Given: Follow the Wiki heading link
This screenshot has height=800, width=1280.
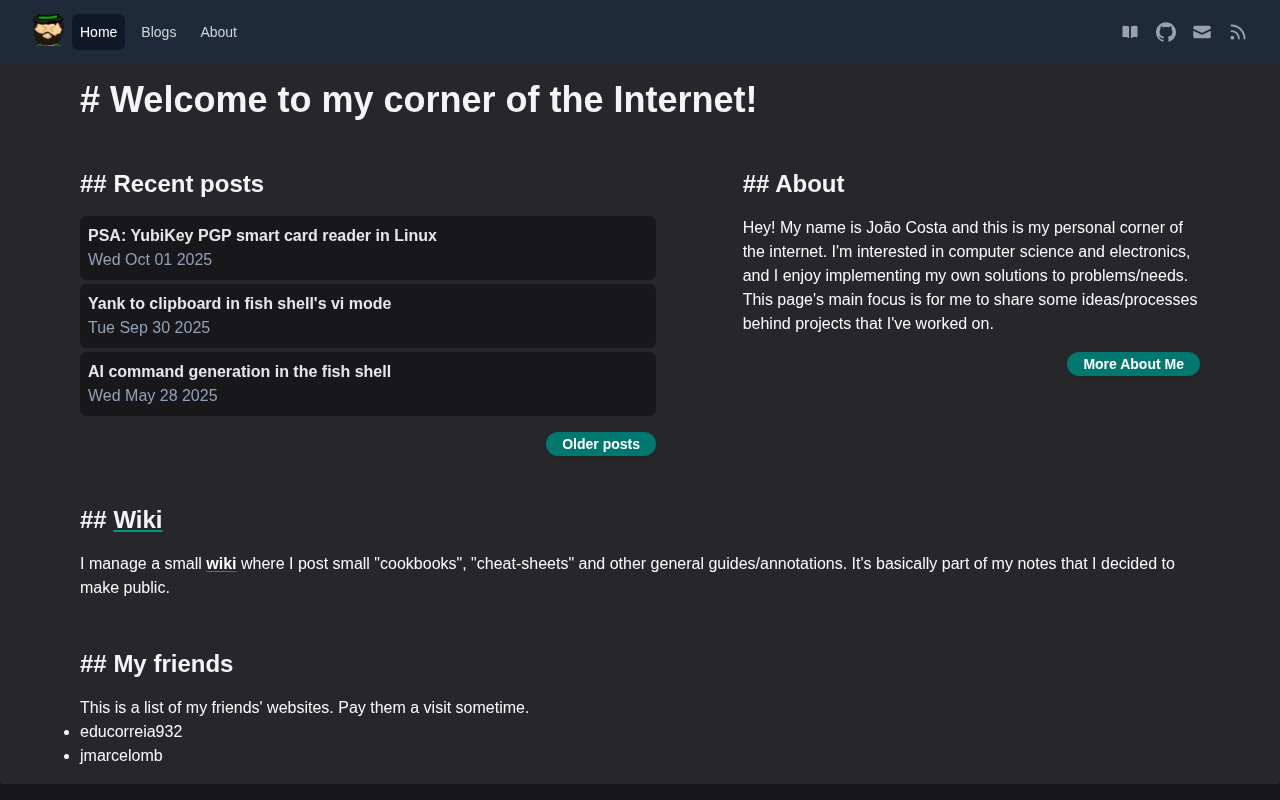Looking at the screenshot, I should tap(137, 520).
